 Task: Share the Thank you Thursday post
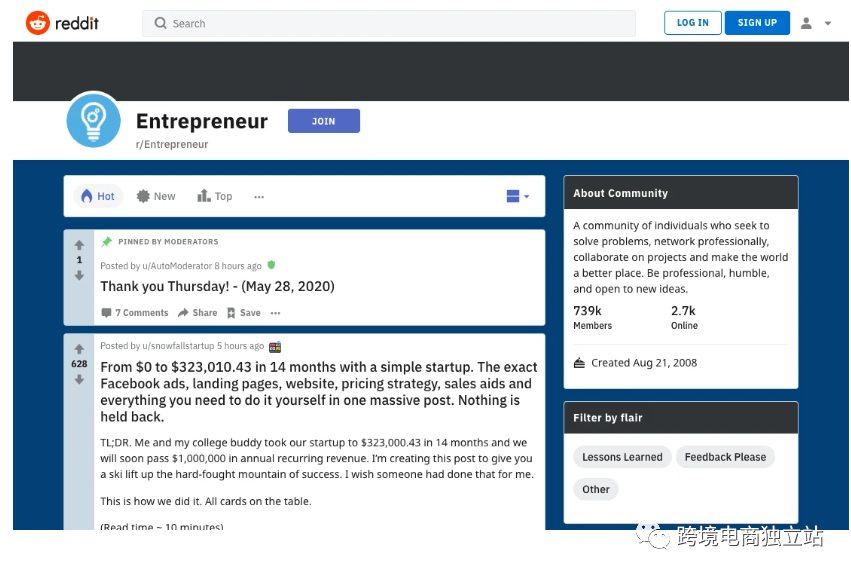coord(198,313)
